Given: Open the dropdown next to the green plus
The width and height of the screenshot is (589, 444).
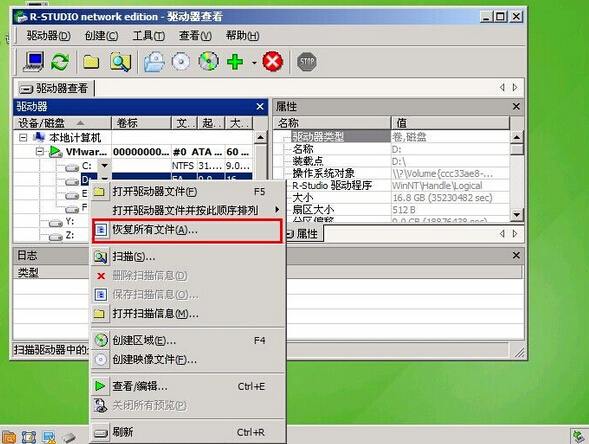Looking at the screenshot, I should pos(254,63).
